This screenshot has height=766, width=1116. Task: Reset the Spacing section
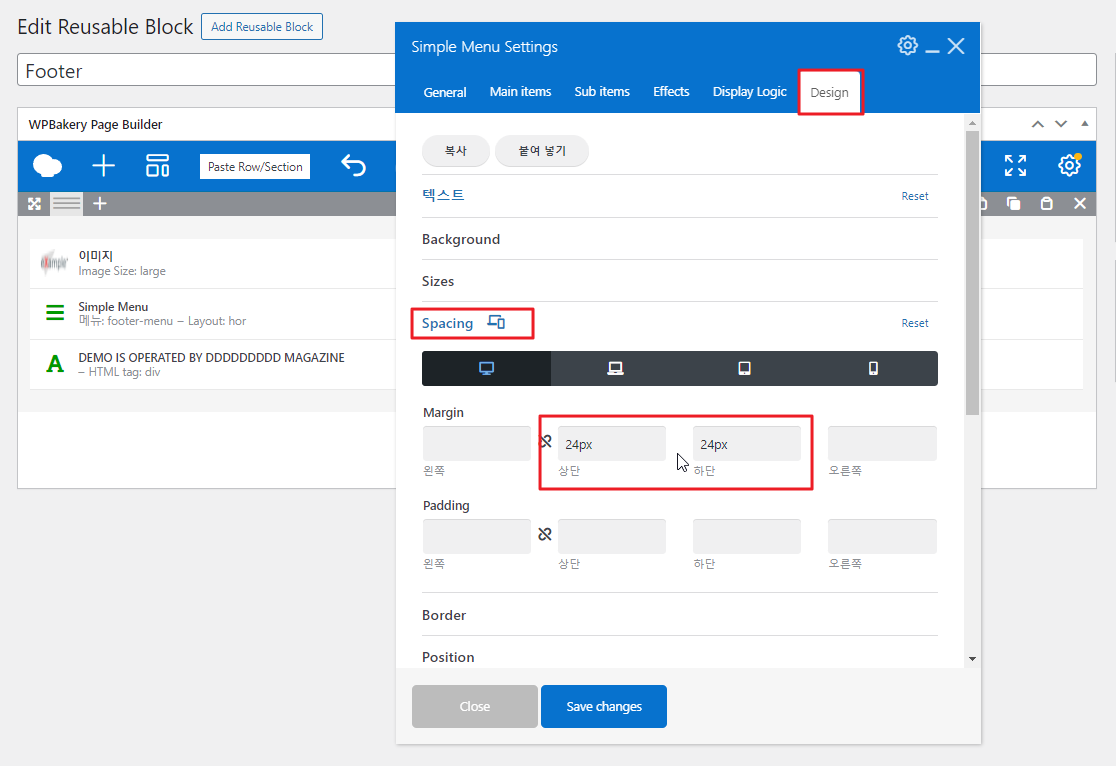[x=915, y=323]
